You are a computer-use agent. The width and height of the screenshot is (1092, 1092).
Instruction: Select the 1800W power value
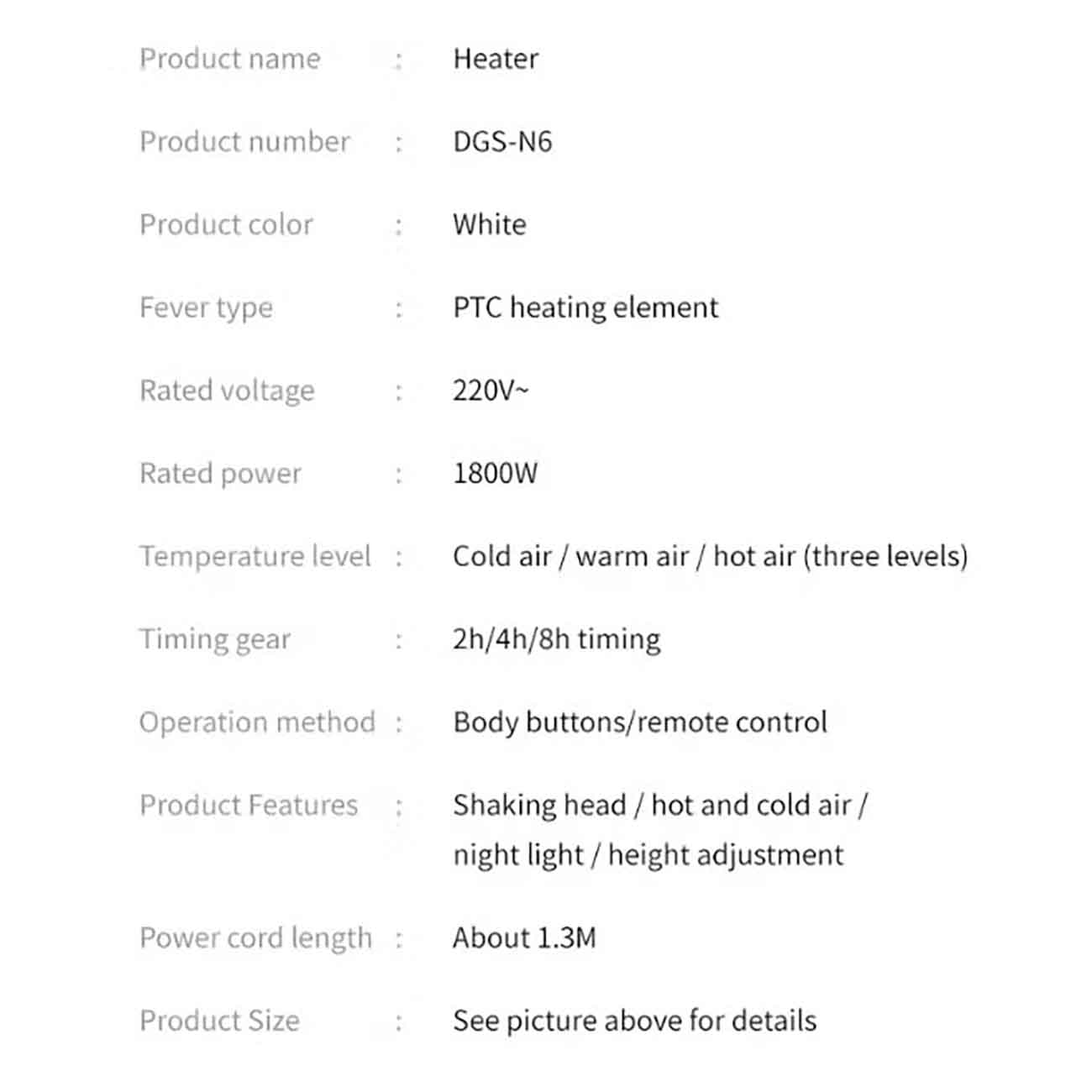[x=495, y=474]
